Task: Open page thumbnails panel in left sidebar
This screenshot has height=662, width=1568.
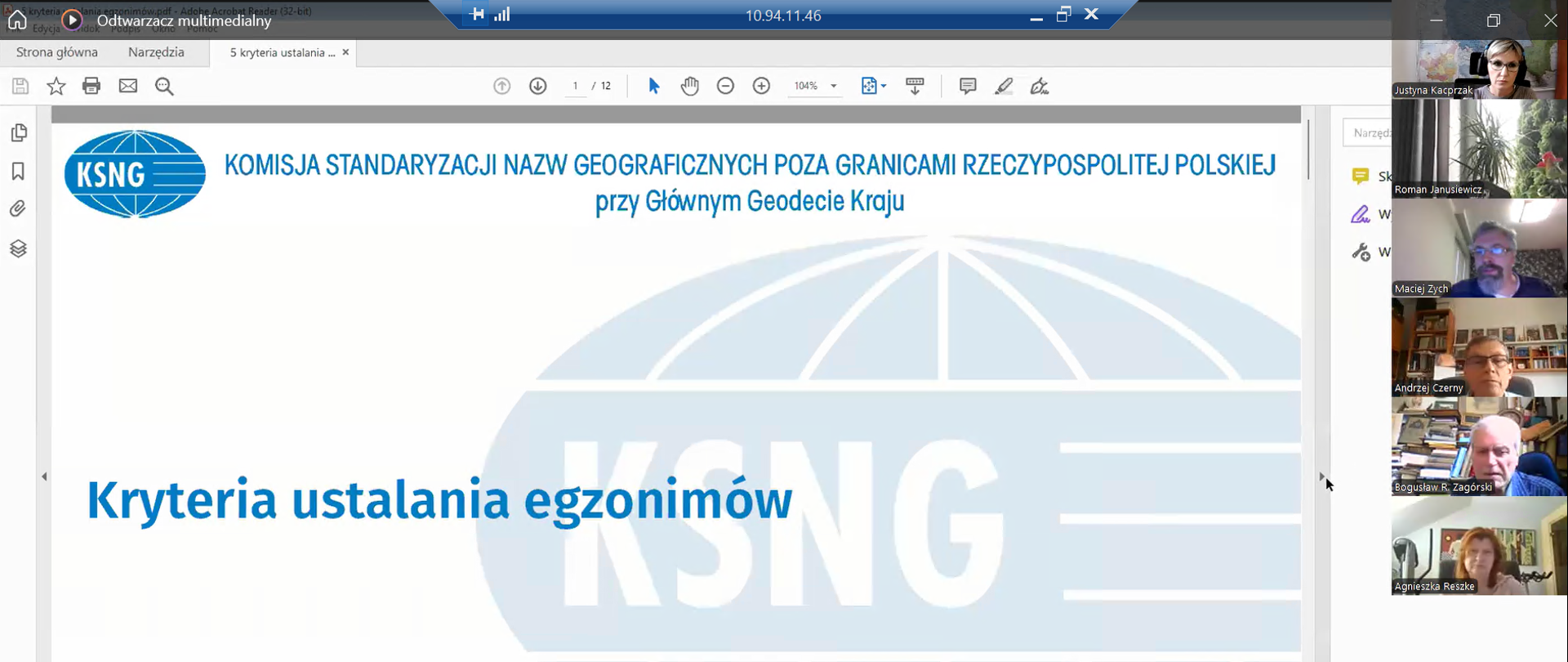Action: click(18, 132)
